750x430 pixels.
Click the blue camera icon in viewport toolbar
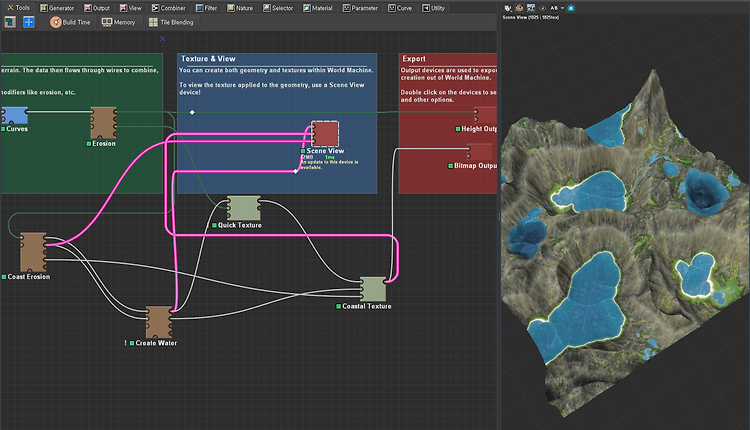571,8
